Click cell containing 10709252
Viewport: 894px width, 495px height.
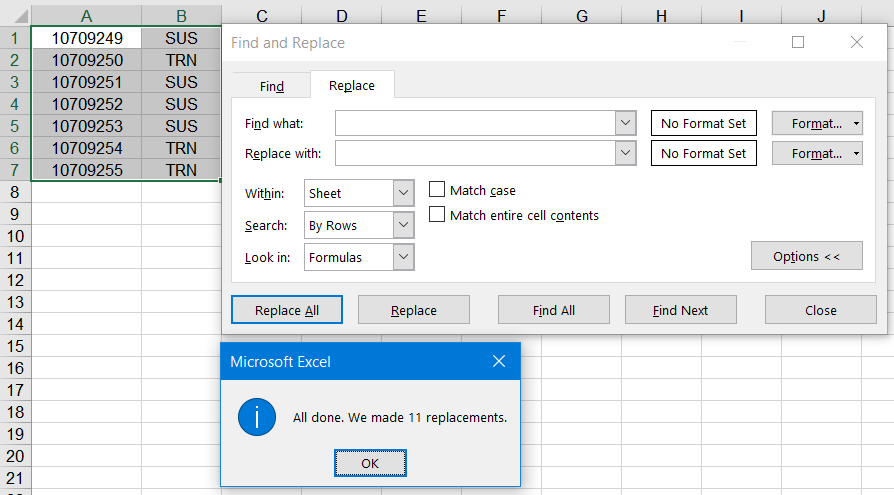[x=87, y=104]
